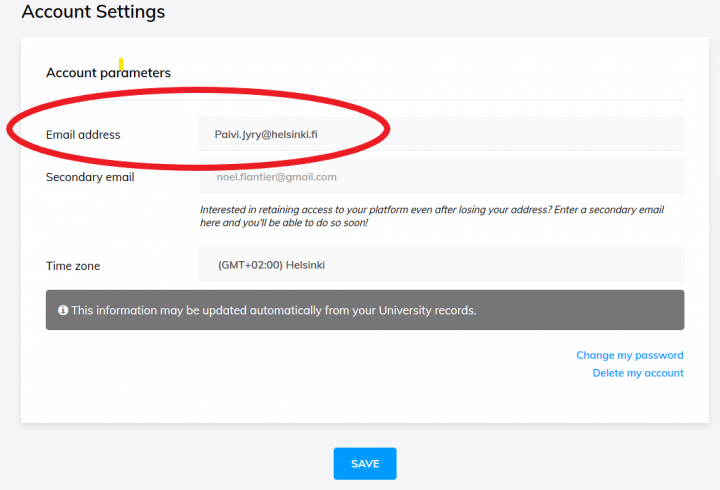This screenshot has width=720, height=490.
Task: Open the Time zone dropdown
Action: 441,265
